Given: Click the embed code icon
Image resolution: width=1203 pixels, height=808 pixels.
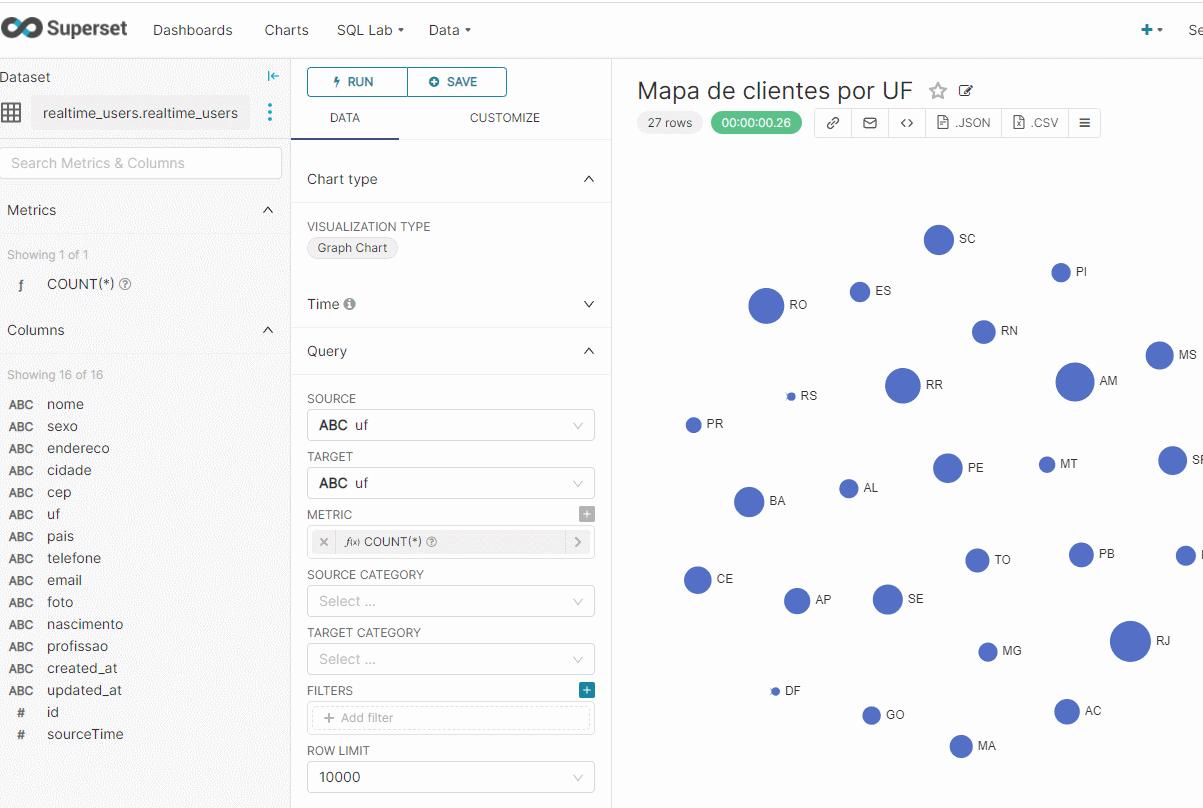Looking at the screenshot, I should point(907,123).
